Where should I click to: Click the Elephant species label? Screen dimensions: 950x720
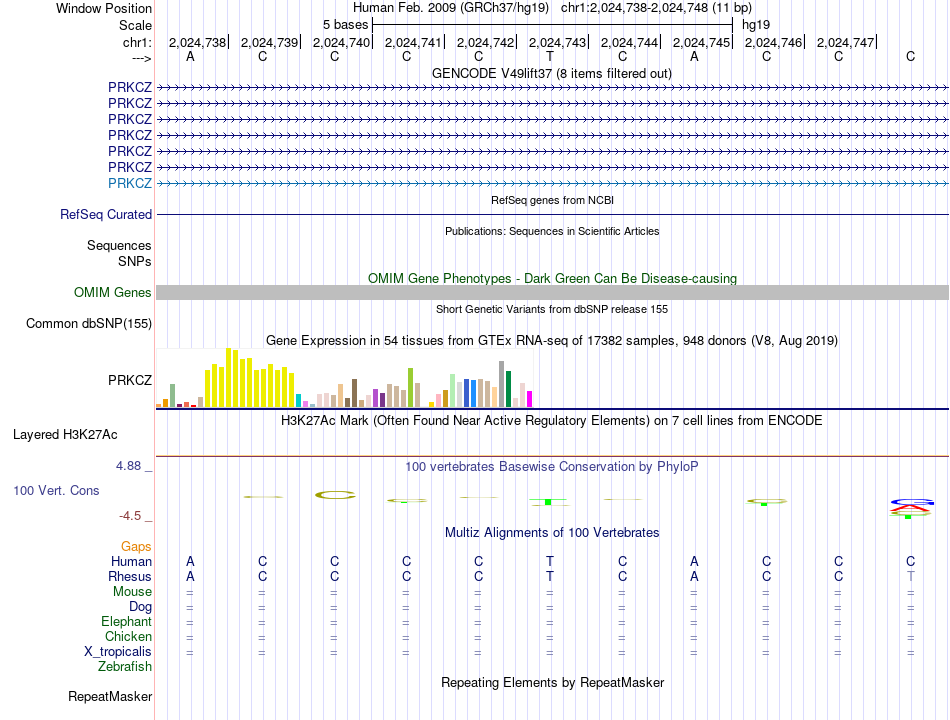point(126,622)
